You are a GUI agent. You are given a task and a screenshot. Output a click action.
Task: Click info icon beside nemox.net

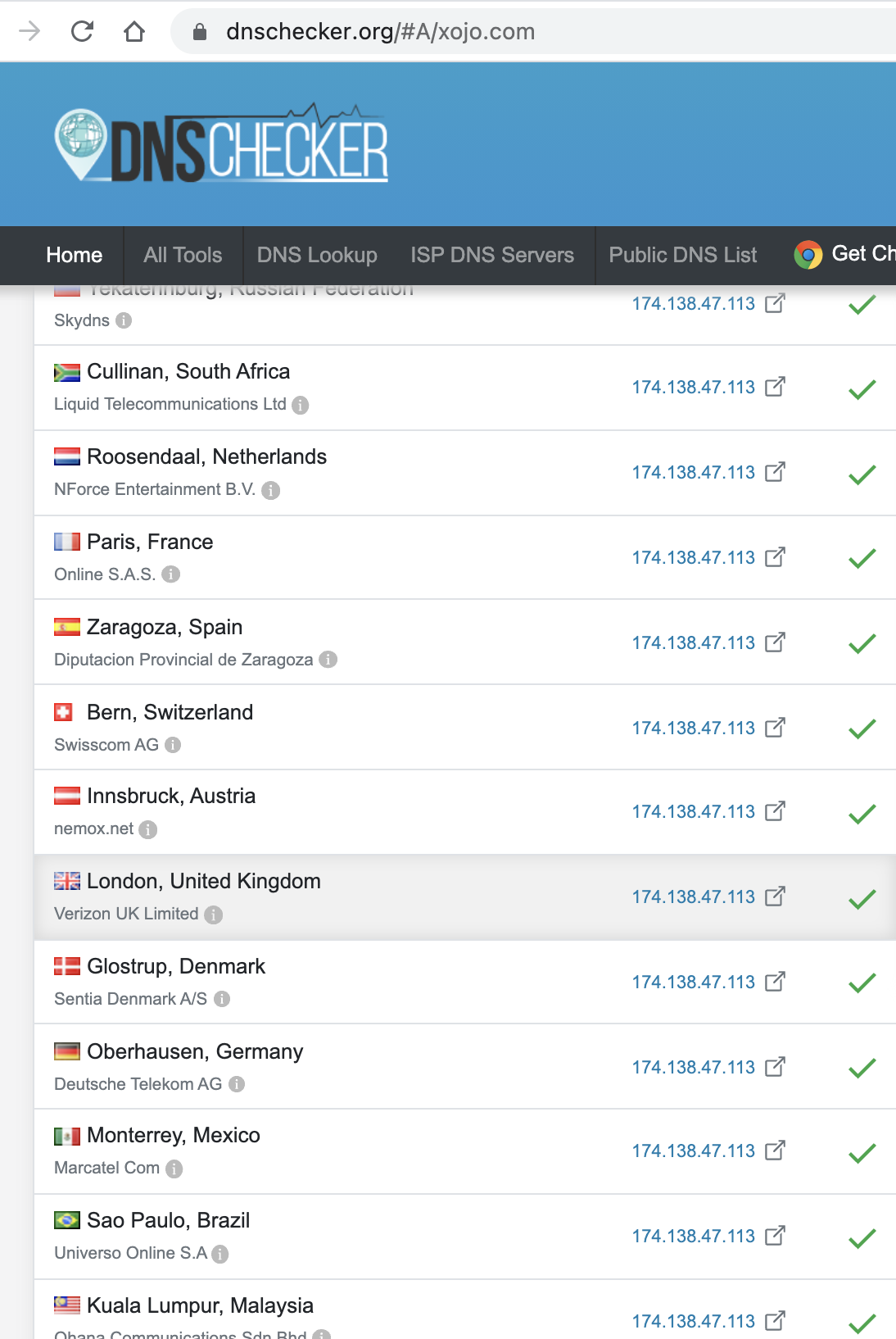click(x=148, y=829)
